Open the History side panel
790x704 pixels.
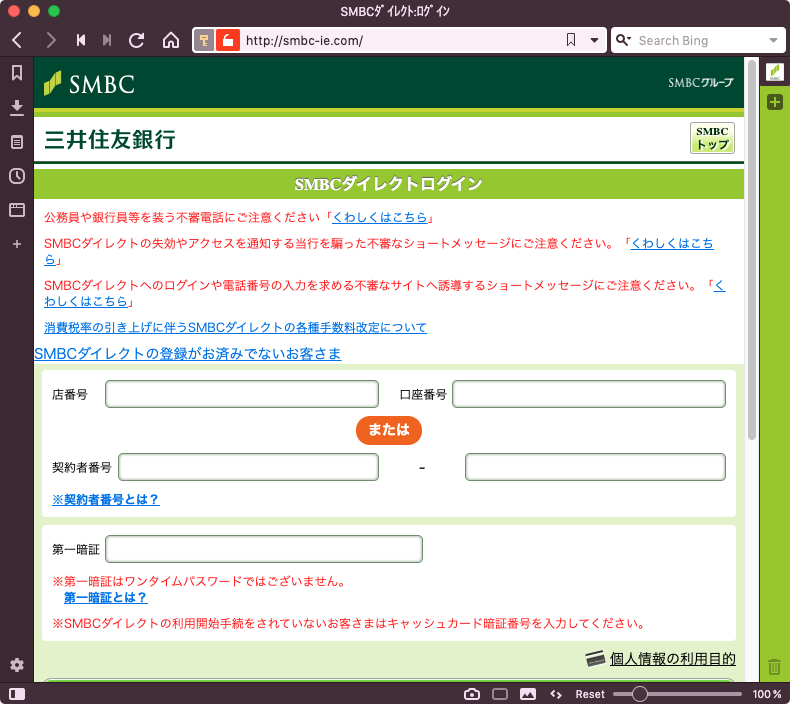pyautogui.click(x=17, y=176)
